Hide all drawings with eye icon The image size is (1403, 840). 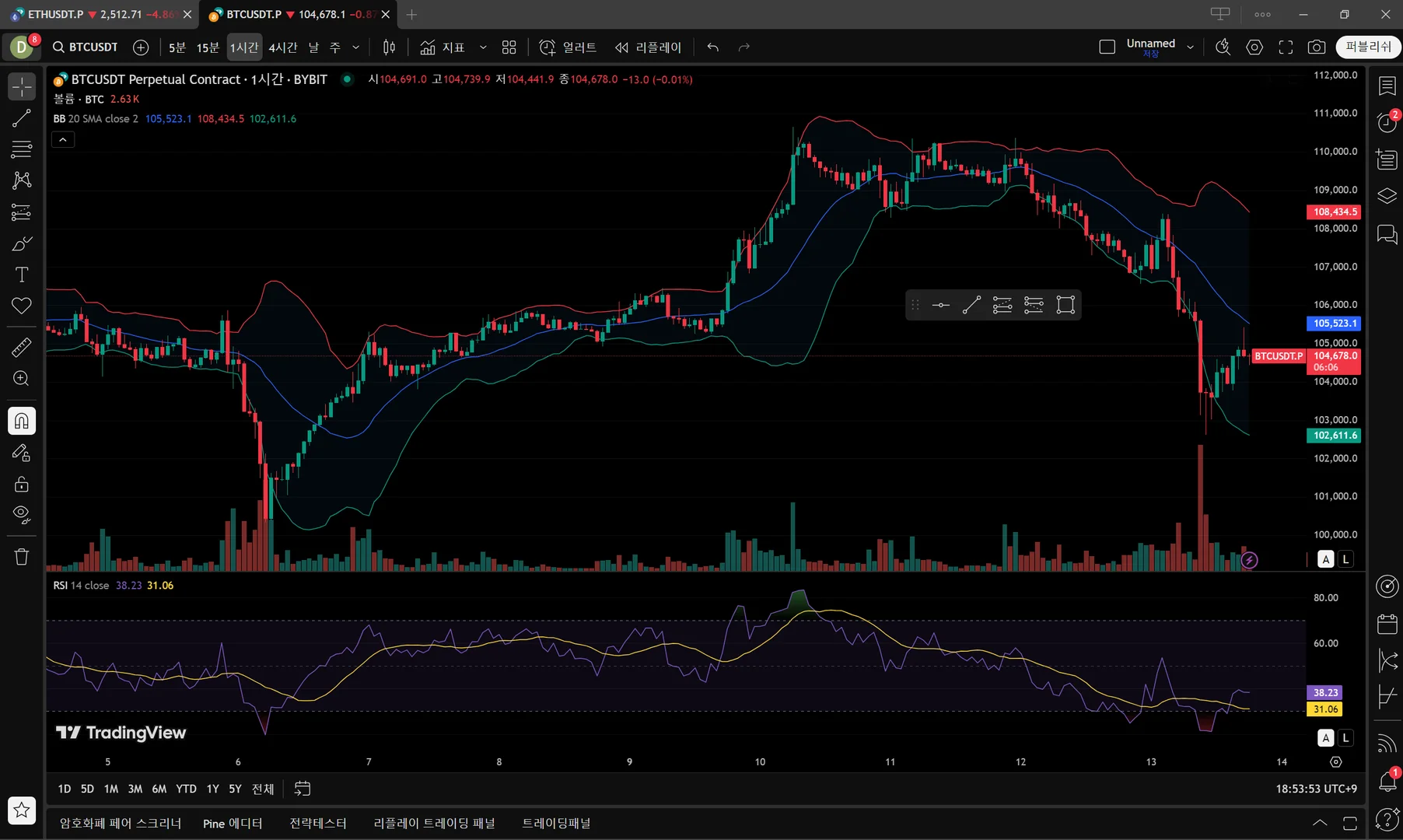click(22, 515)
